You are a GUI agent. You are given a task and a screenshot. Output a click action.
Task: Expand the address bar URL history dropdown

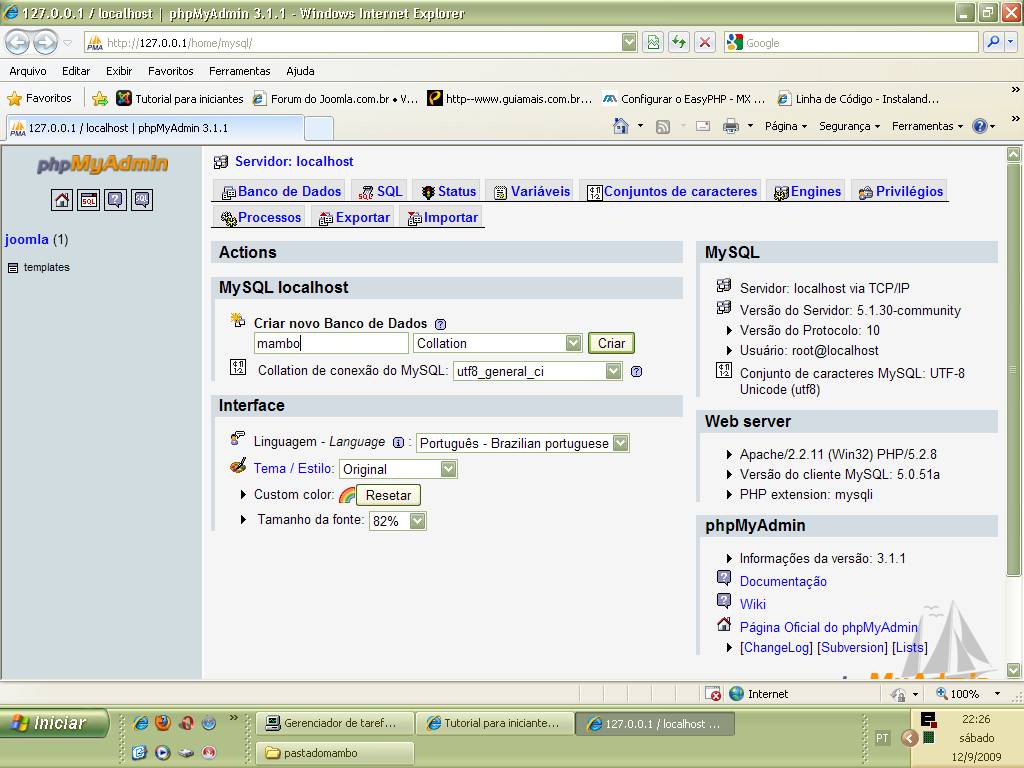tap(629, 43)
